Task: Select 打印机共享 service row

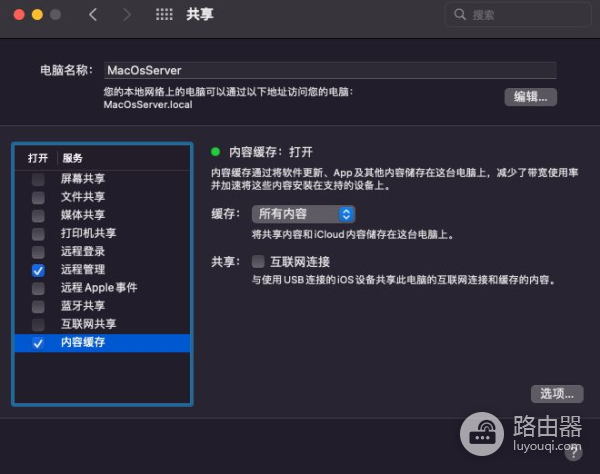Action: [x=102, y=234]
